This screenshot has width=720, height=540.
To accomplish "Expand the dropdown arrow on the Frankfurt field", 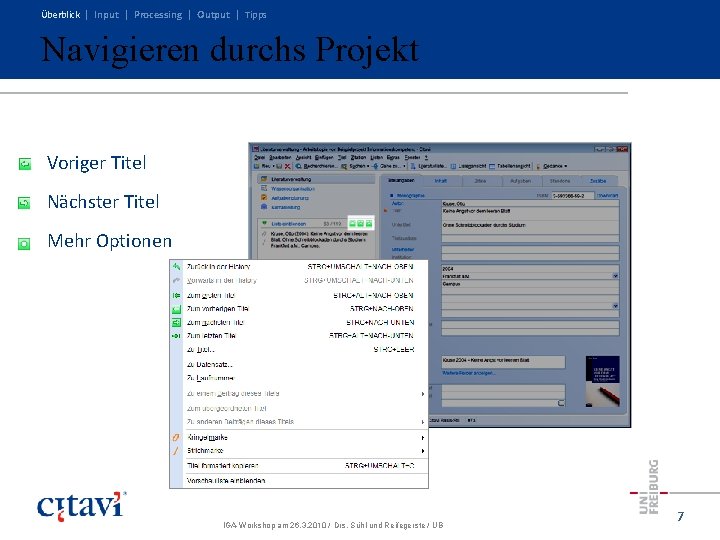I will [615, 276].
